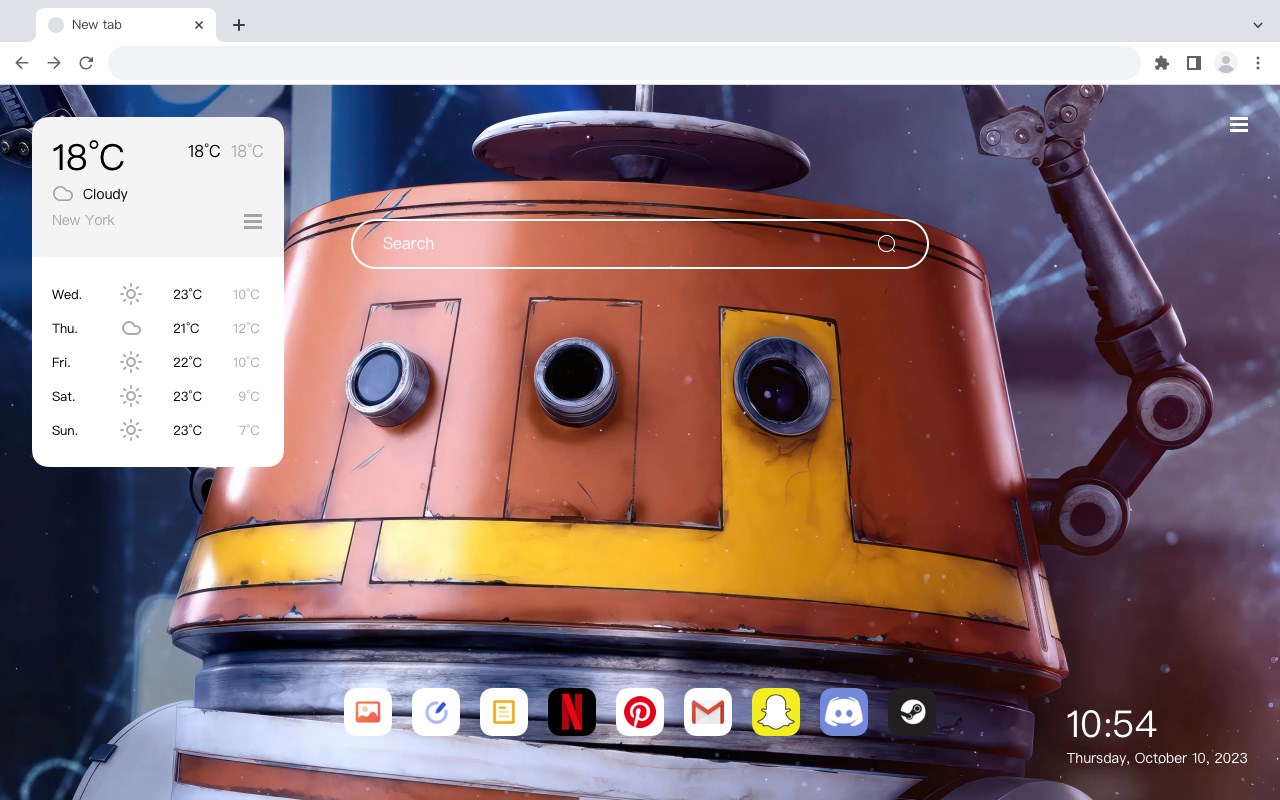Click the sun icon for Saturday
Image resolution: width=1280 pixels, height=800 pixels.
pyautogui.click(x=131, y=396)
